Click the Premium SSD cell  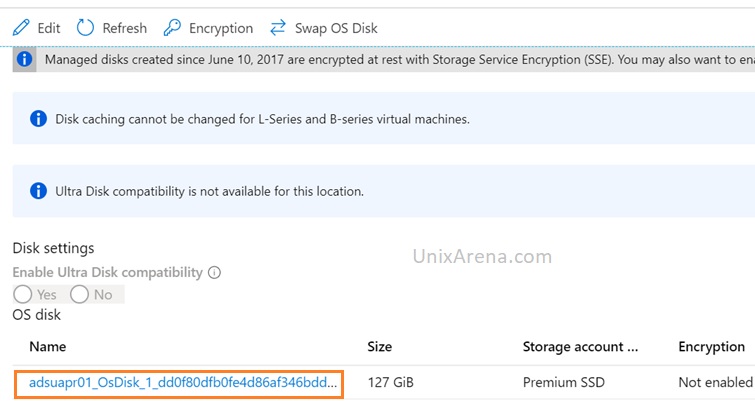563,383
